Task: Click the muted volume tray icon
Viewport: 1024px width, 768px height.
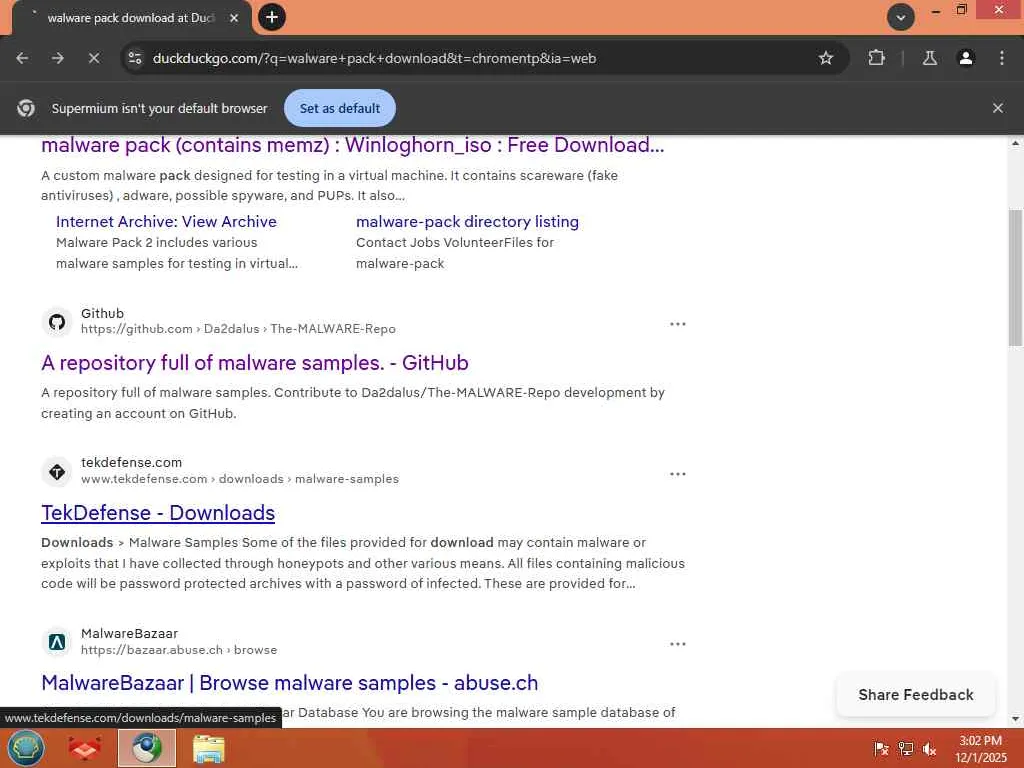Action: tap(929, 749)
